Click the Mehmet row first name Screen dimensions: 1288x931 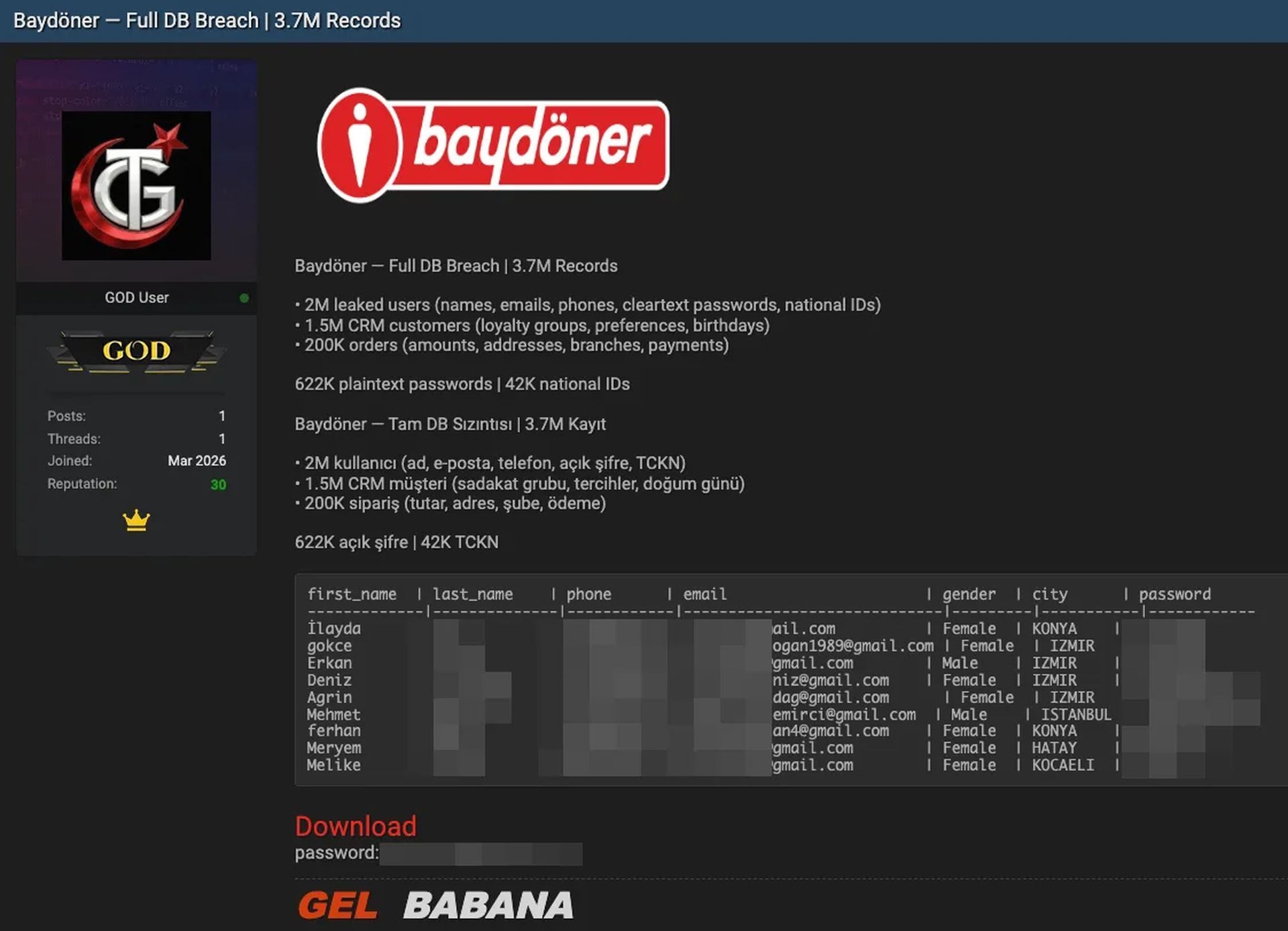[x=333, y=714]
